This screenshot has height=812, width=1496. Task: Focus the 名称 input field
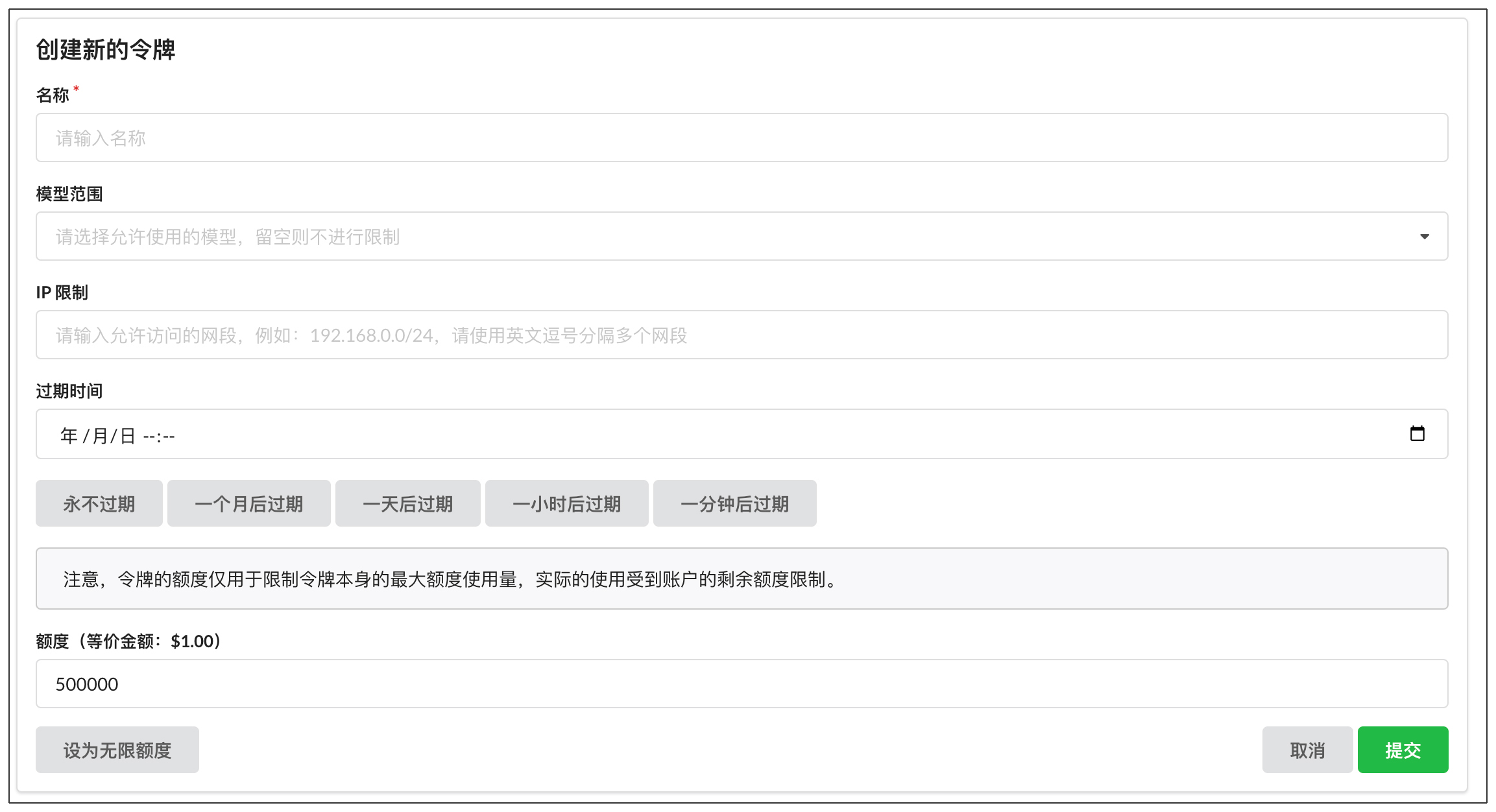pos(741,138)
